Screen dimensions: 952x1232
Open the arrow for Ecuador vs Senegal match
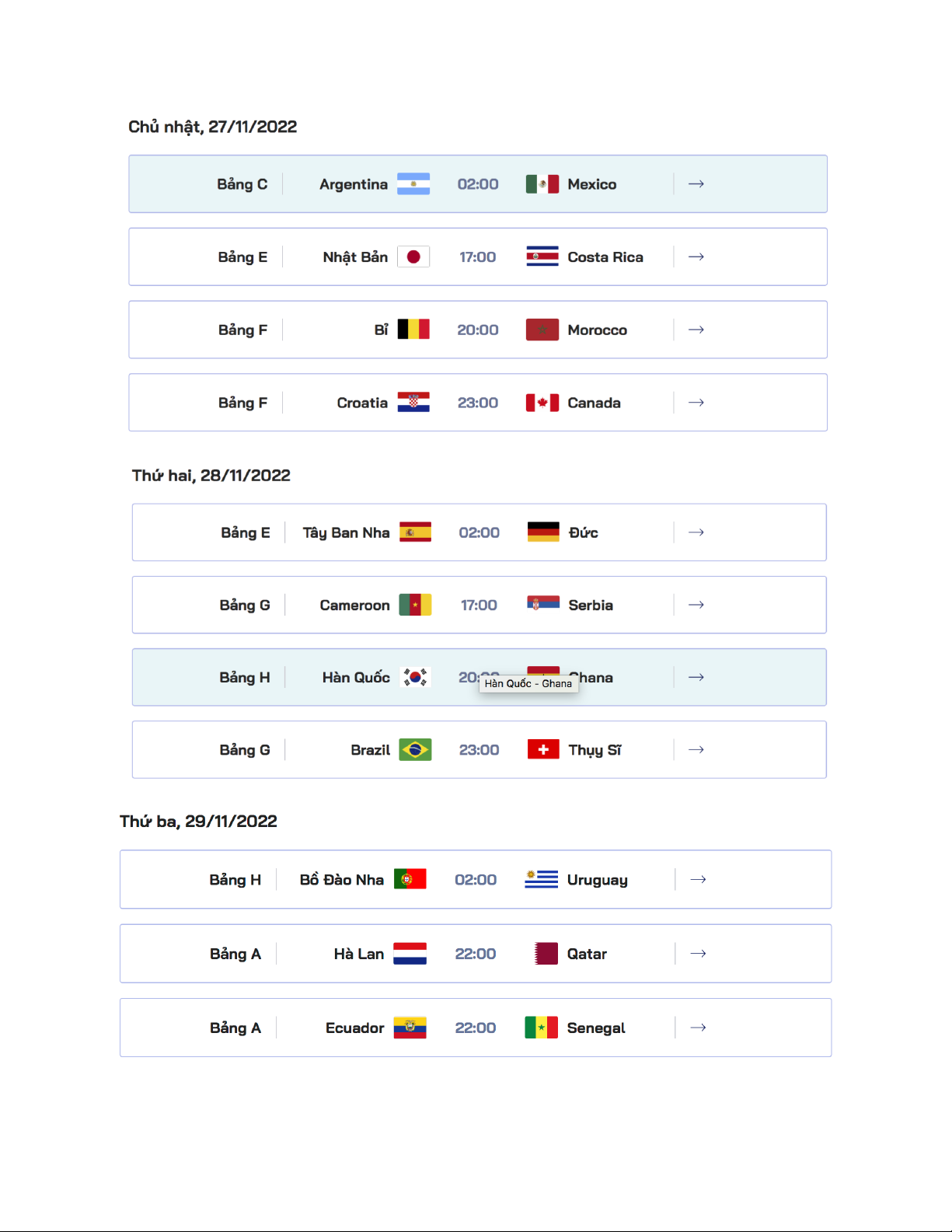pos(699,1028)
